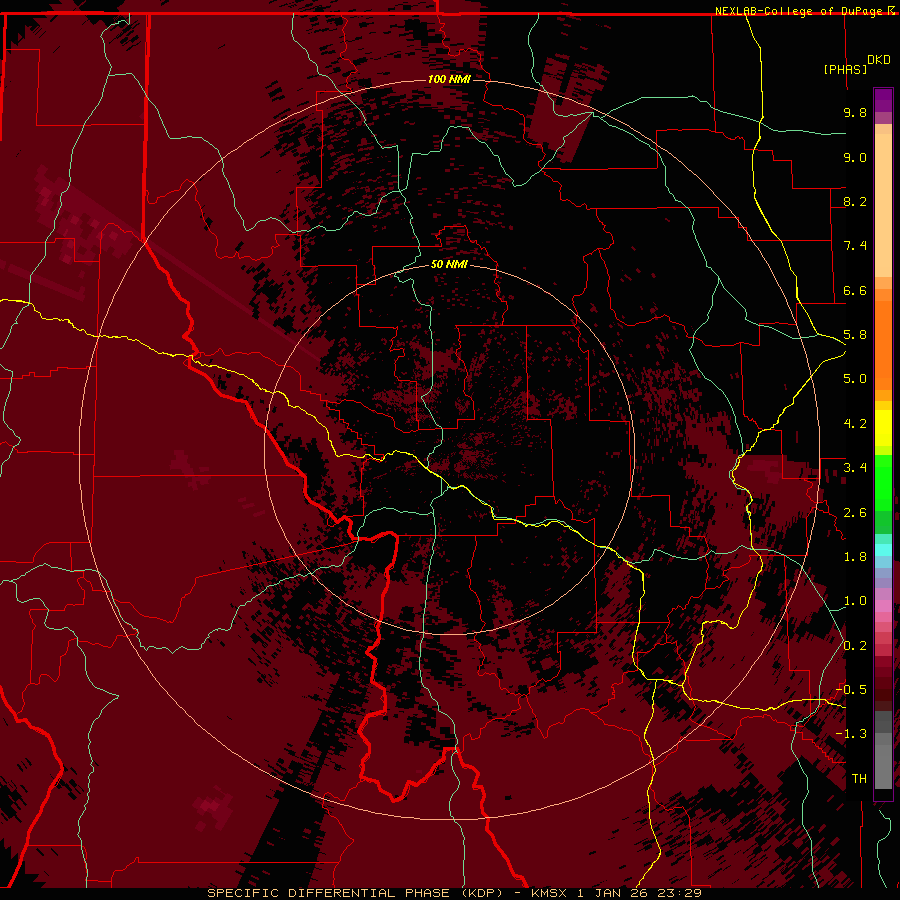Pick the pink swatch on the color bar

pos(883,606)
